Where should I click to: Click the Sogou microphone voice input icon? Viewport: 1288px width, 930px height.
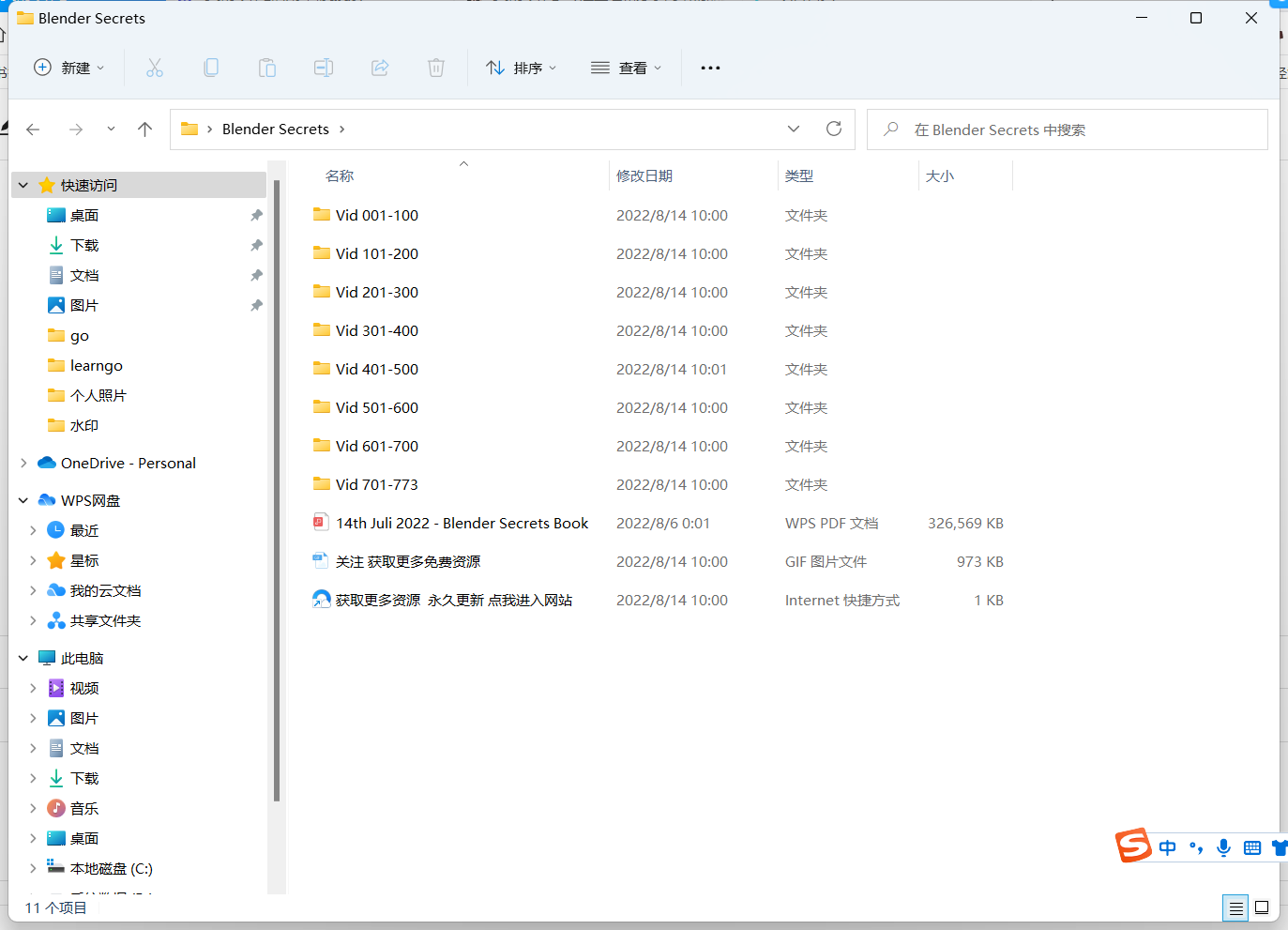pos(1223,847)
